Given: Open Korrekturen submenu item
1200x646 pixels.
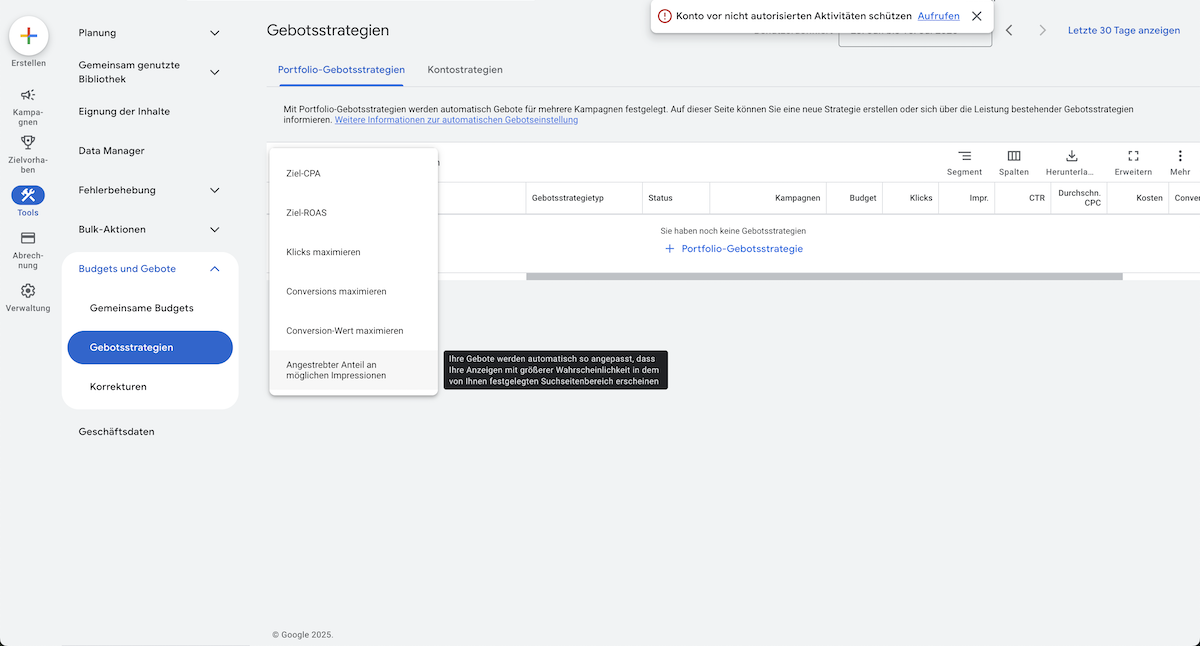Looking at the screenshot, I should click(118, 386).
